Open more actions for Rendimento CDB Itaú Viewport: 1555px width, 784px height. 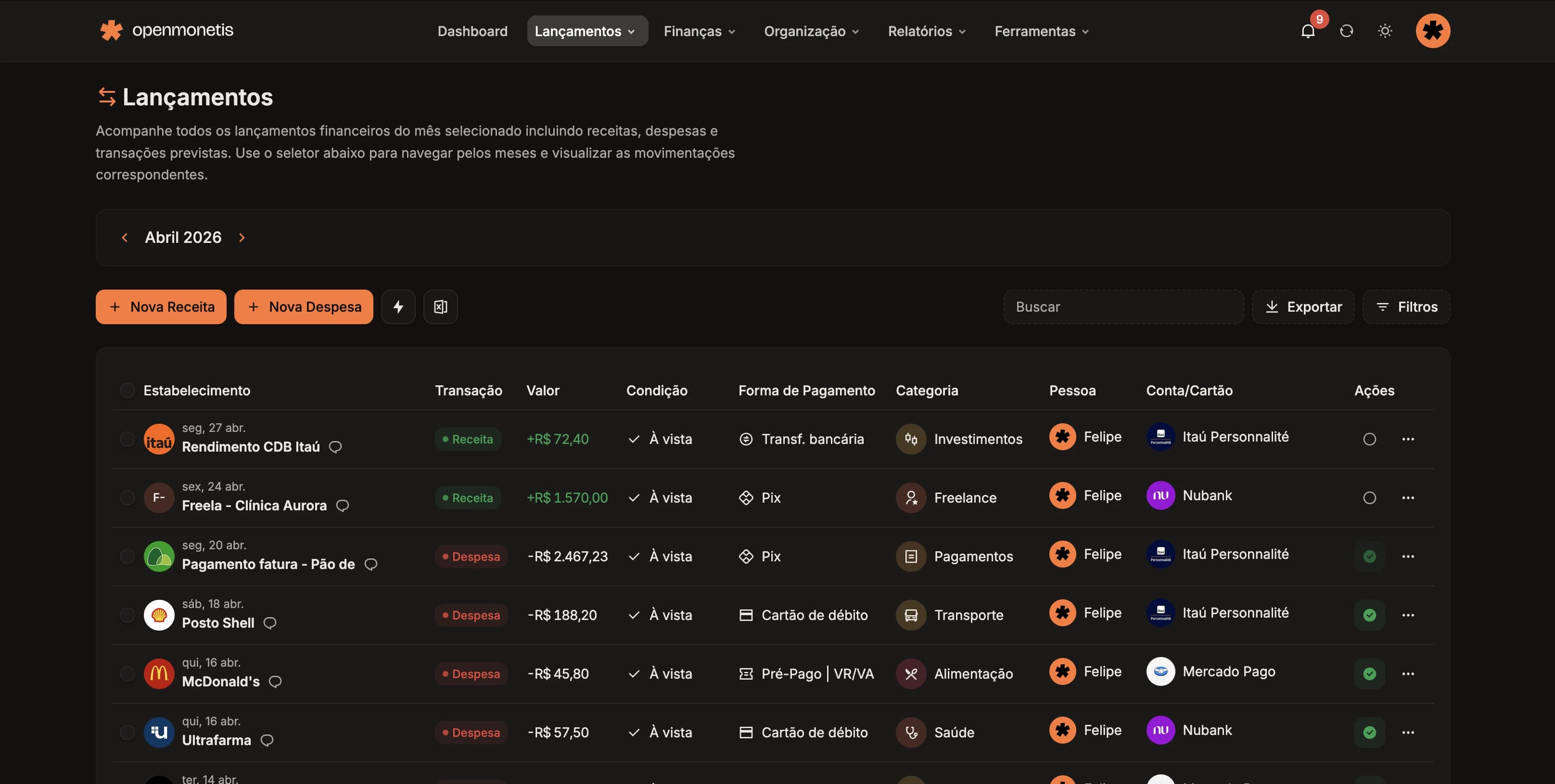1408,439
